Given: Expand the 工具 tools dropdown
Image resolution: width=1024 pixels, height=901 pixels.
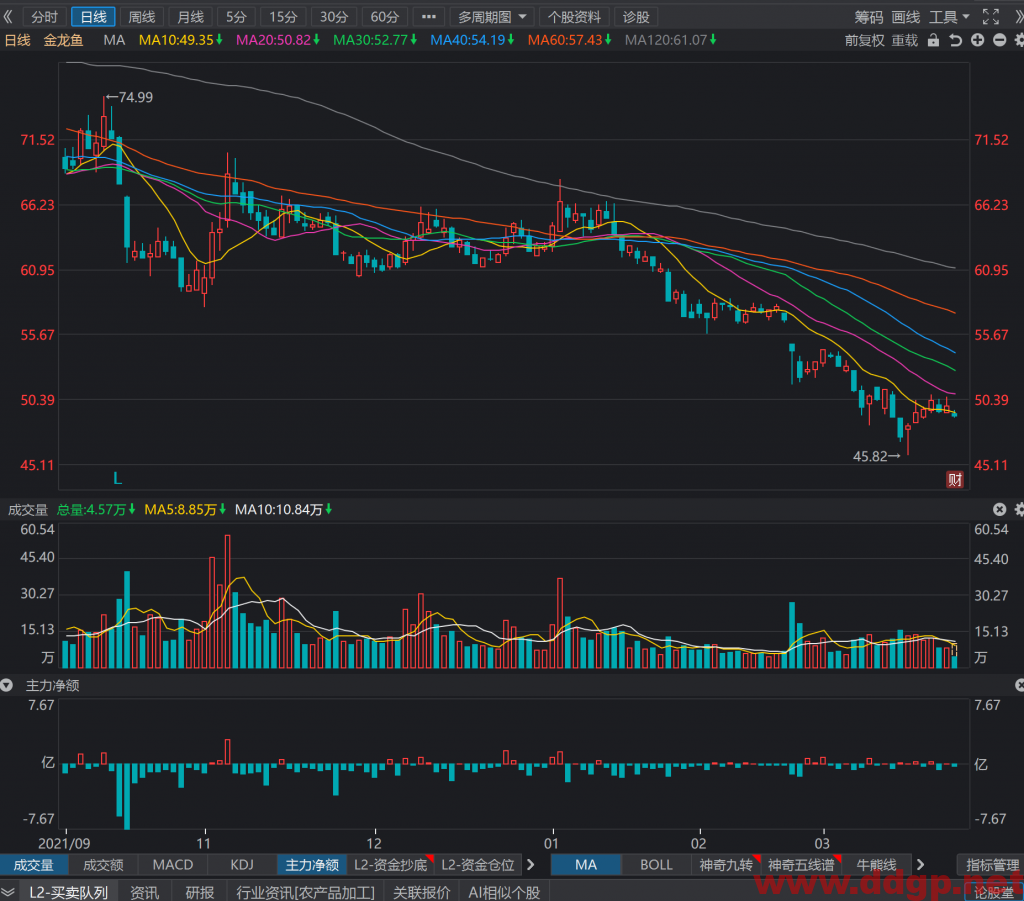Looking at the screenshot, I should pos(949,17).
